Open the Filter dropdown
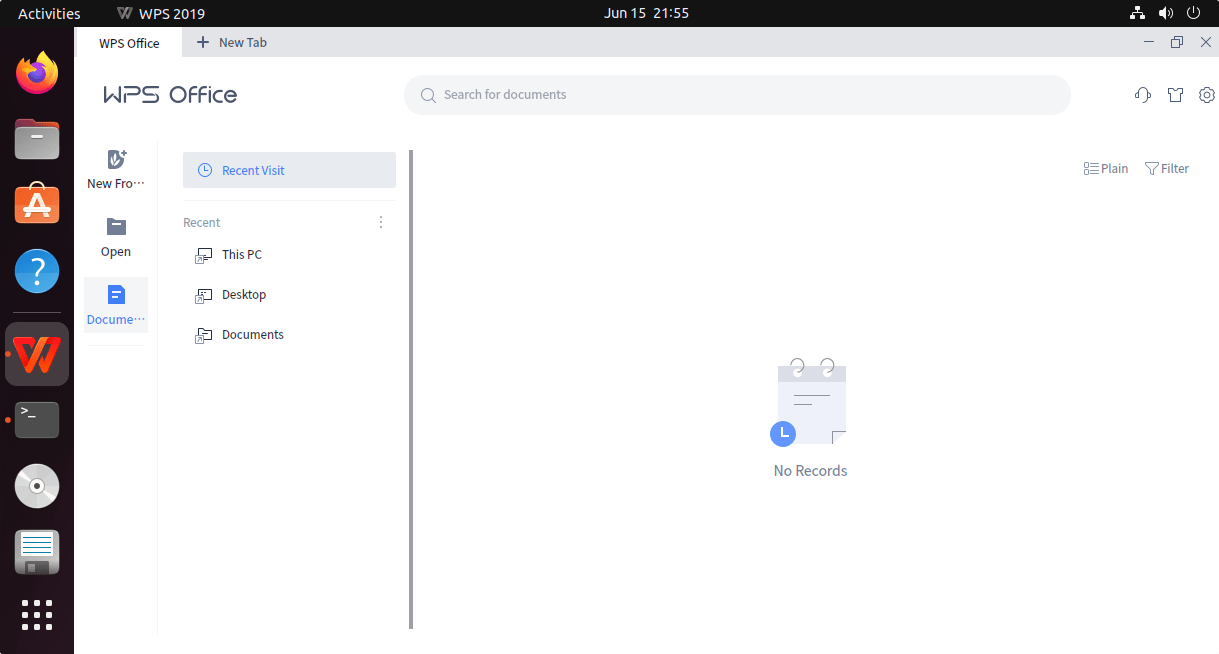The image size is (1219, 654). click(1166, 169)
